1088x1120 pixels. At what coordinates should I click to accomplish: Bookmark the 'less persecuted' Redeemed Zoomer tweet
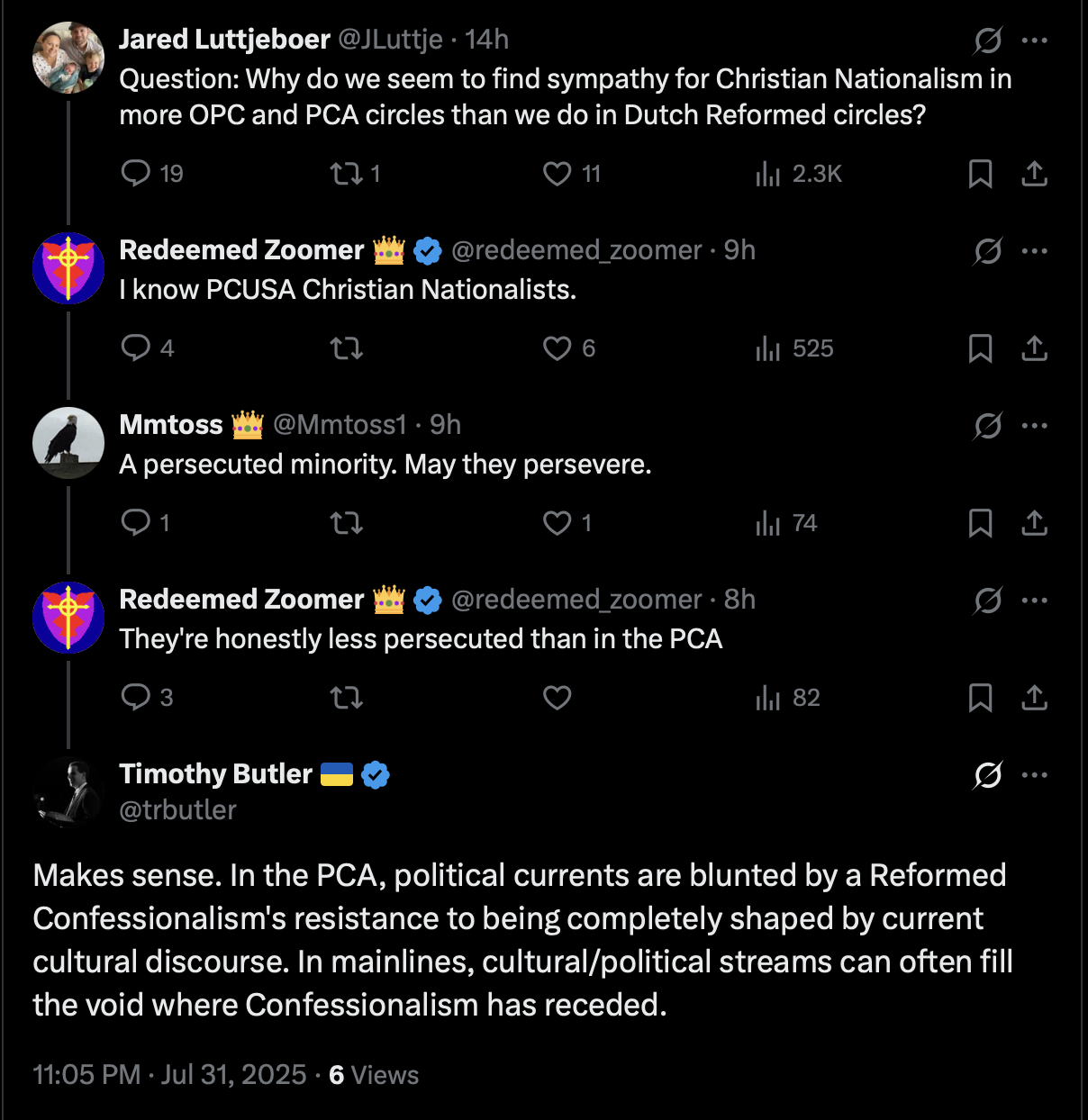pyautogui.click(x=980, y=697)
